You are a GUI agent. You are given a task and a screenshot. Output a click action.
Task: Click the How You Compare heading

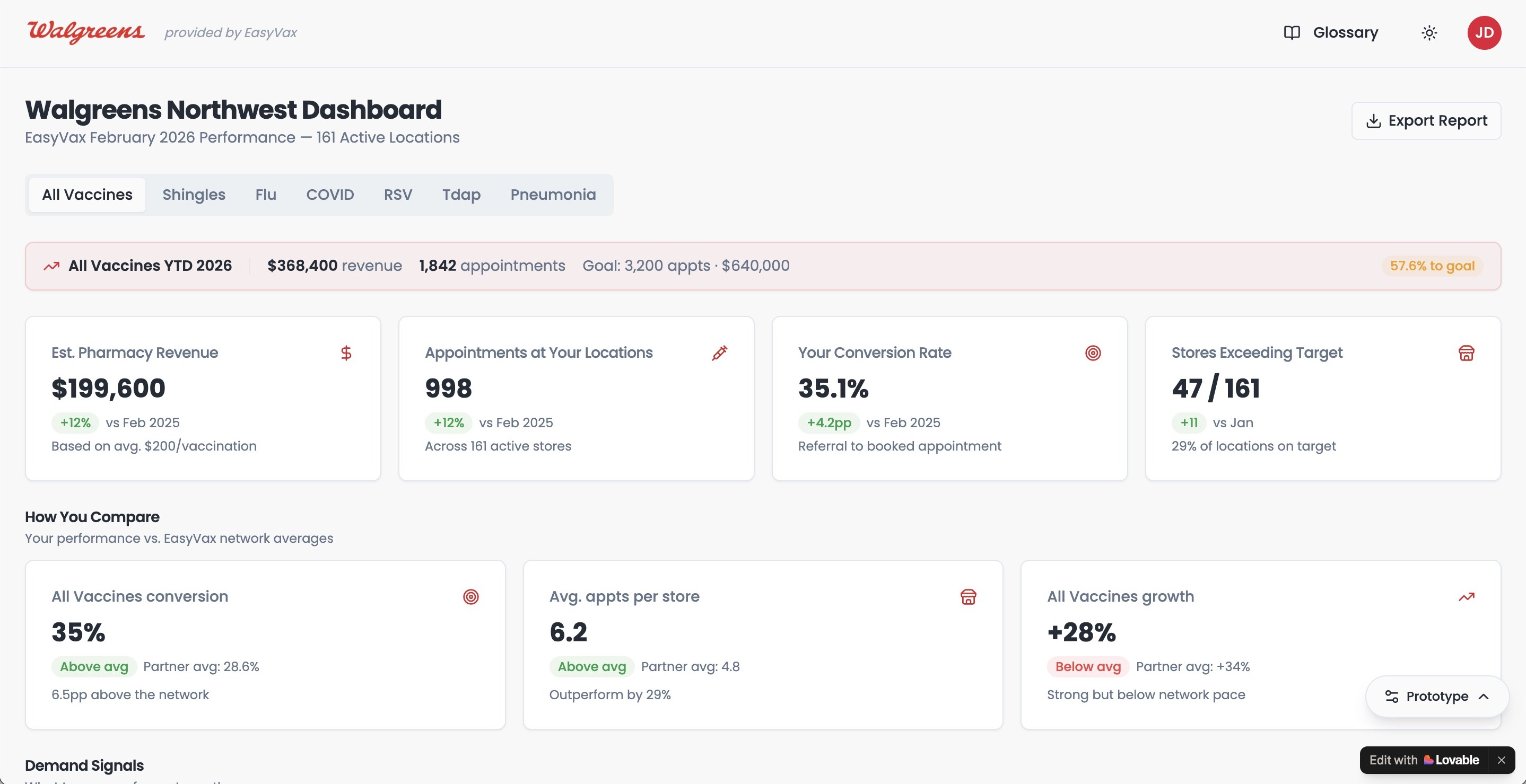click(x=92, y=517)
